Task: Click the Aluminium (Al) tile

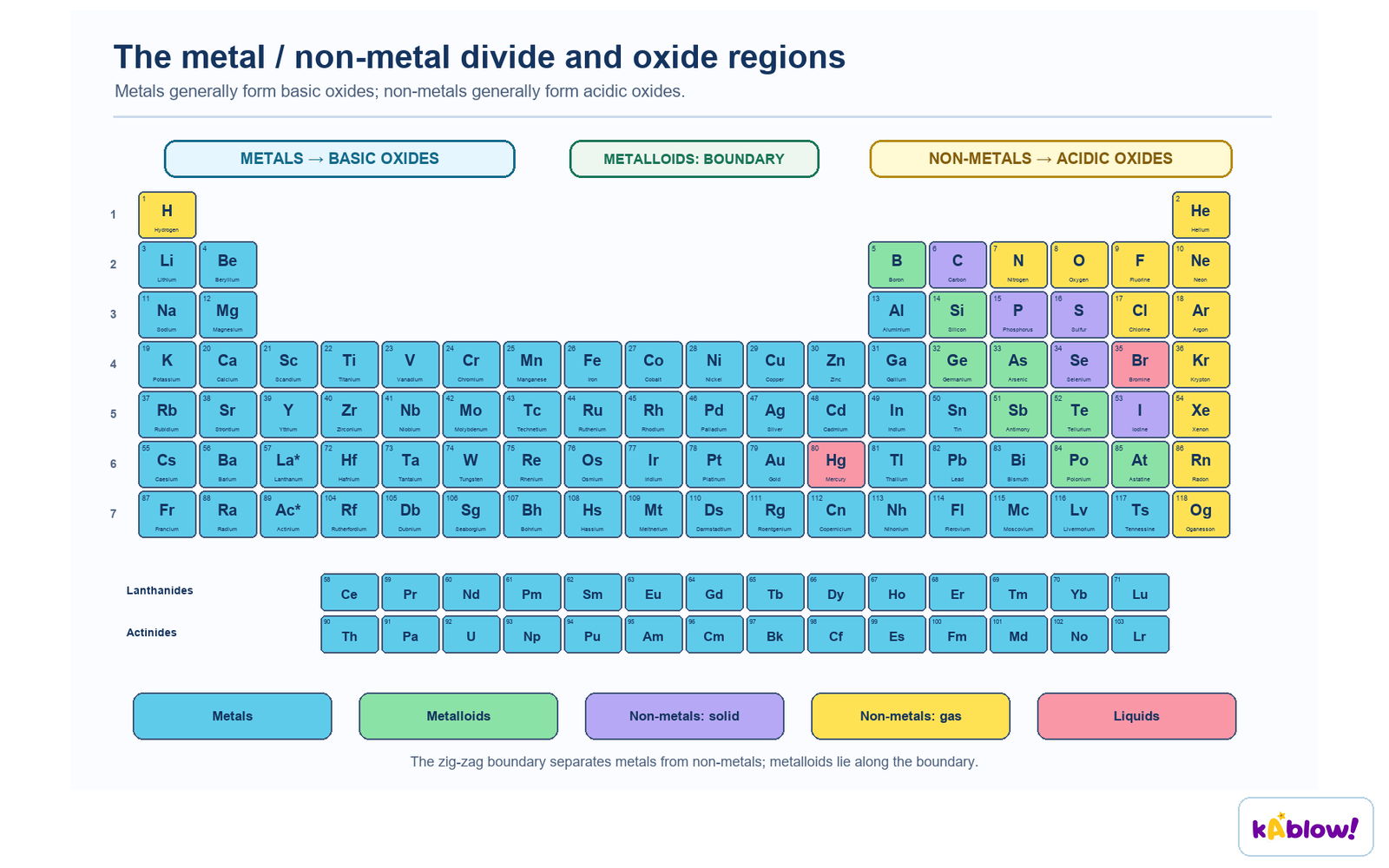Action: (x=897, y=315)
